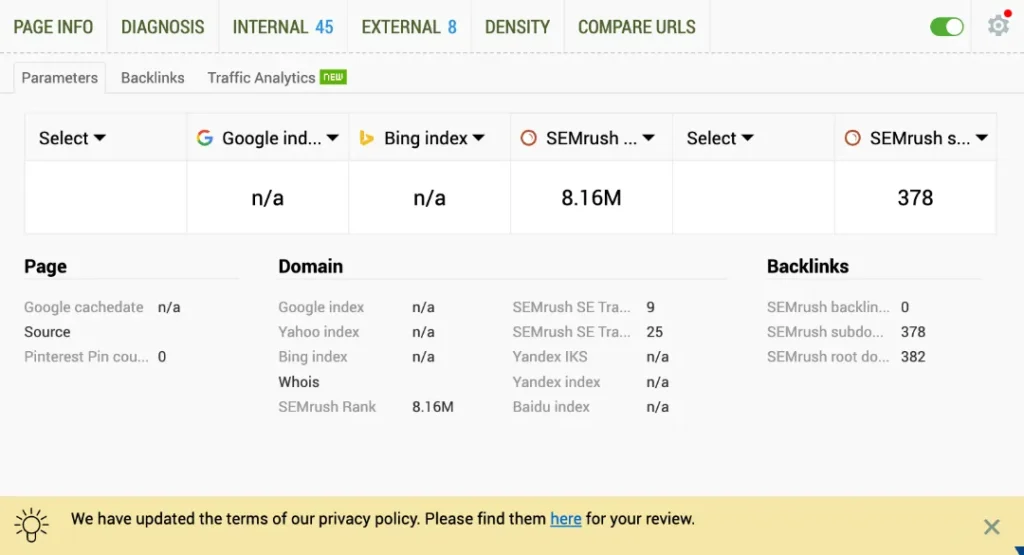This screenshot has height=555, width=1024.
Task: Click the Whois link under Domain
Action: click(x=298, y=382)
